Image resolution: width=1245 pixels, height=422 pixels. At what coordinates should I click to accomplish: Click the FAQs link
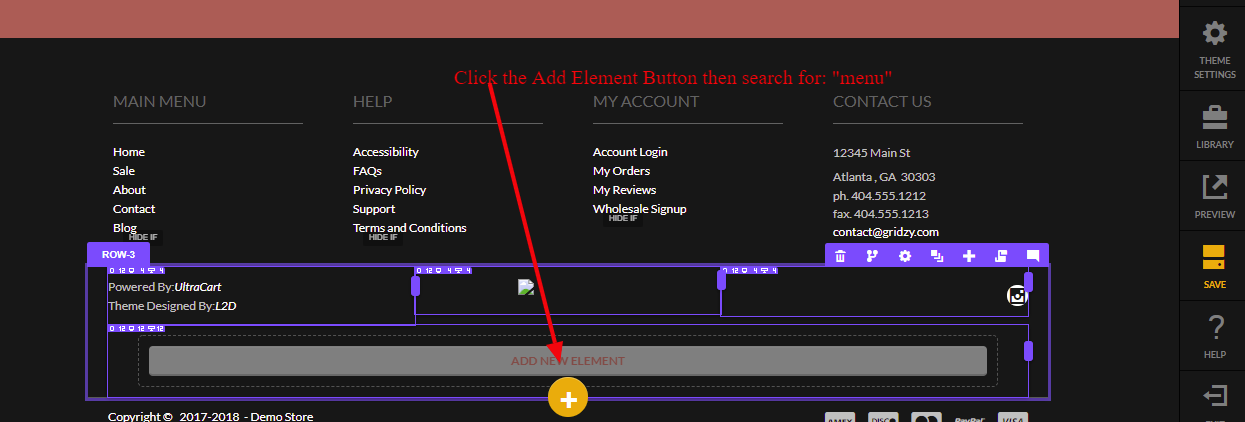pos(367,171)
